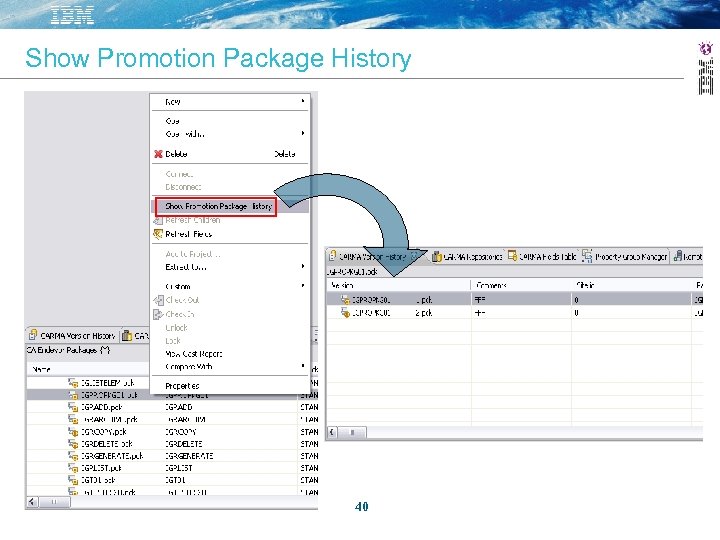The image size is (720, 540).
Task: Choose View Cost Report menu entry
Action: pyautogui.click(x=193, y=354)
